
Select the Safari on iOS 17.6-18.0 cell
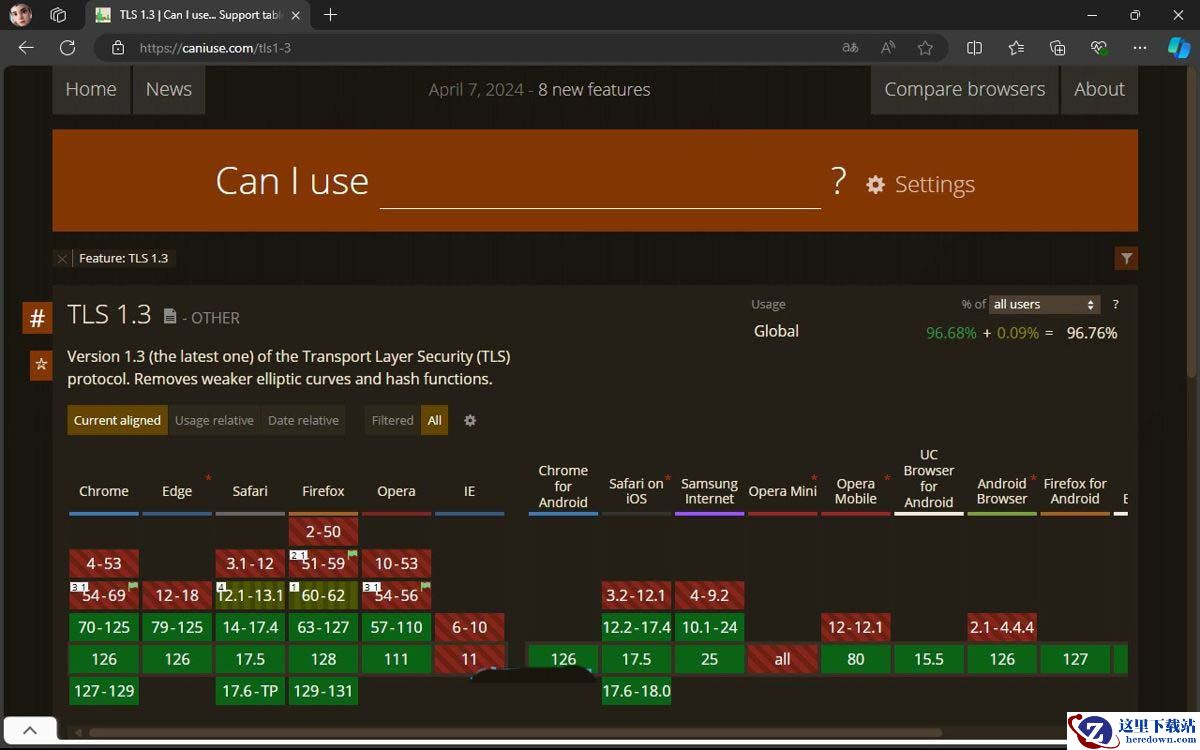click(636, 691)
